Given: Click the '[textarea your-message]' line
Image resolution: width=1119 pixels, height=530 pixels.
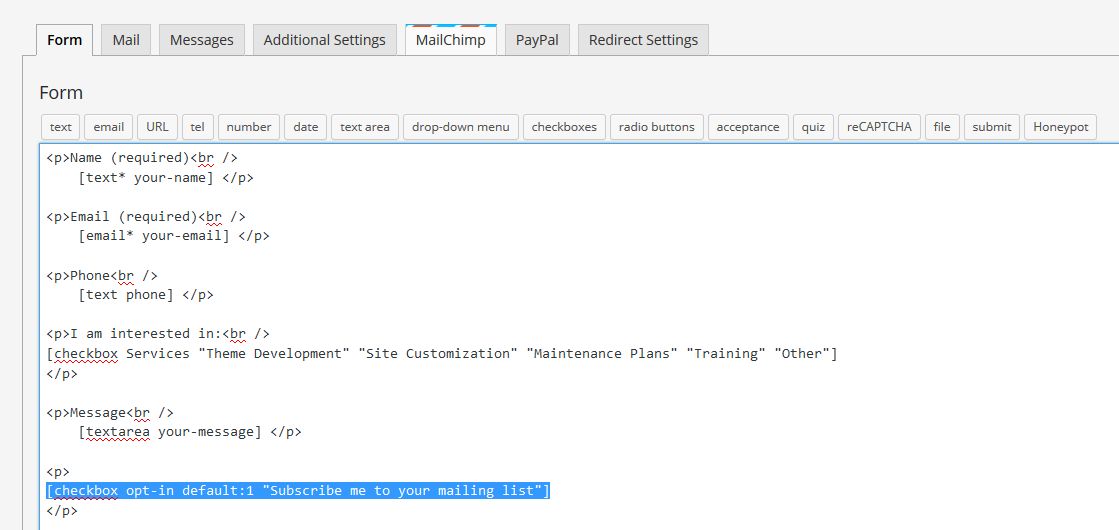Looking at the screenshot, I should tap(190, 432).
